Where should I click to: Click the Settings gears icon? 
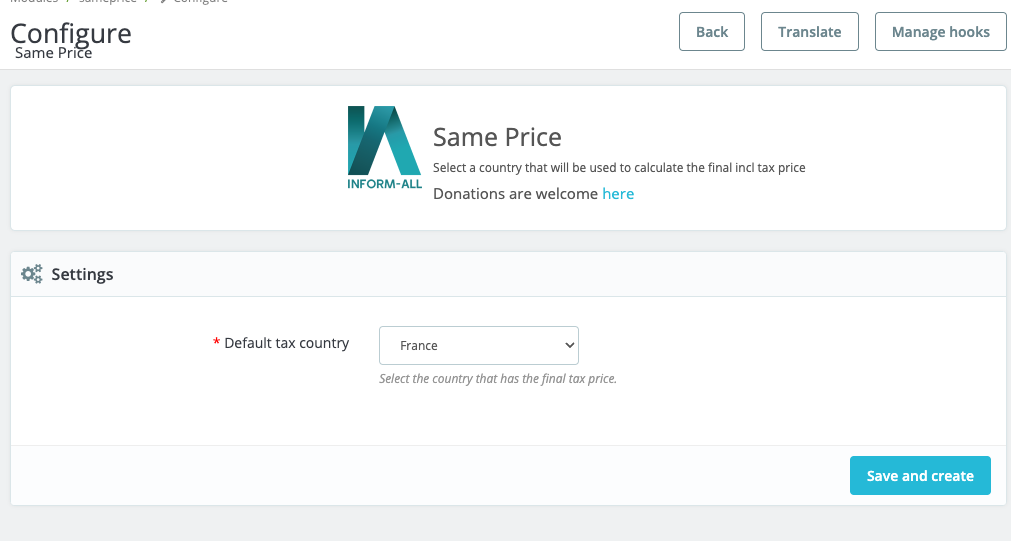pos(32,274)
